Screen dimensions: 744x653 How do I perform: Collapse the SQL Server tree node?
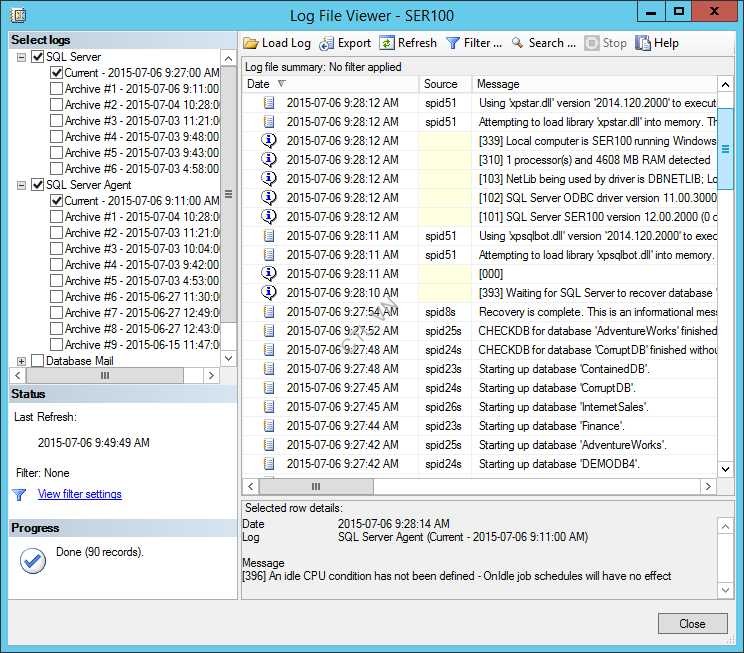(21, 57)
